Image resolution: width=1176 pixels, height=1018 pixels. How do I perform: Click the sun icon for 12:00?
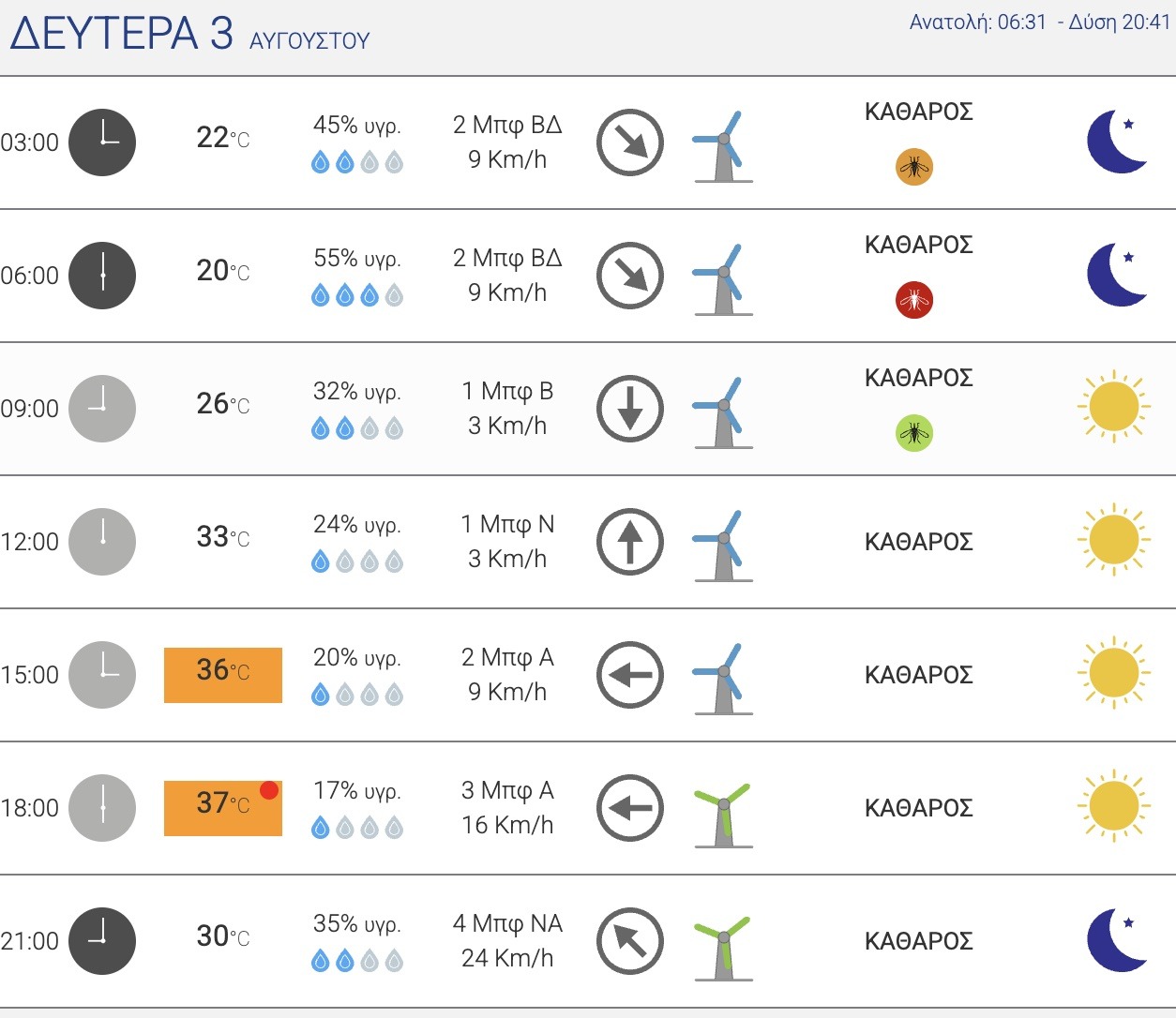(x=1114, y=541)
